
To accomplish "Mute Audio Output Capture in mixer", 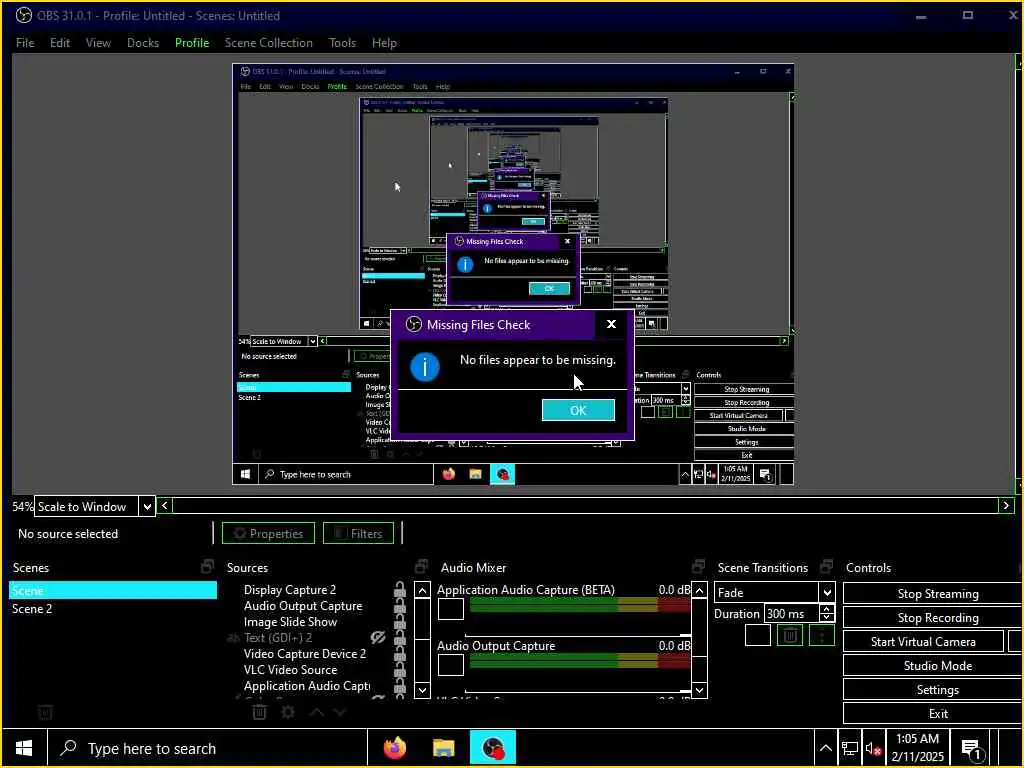I will [x=451, y=665].
